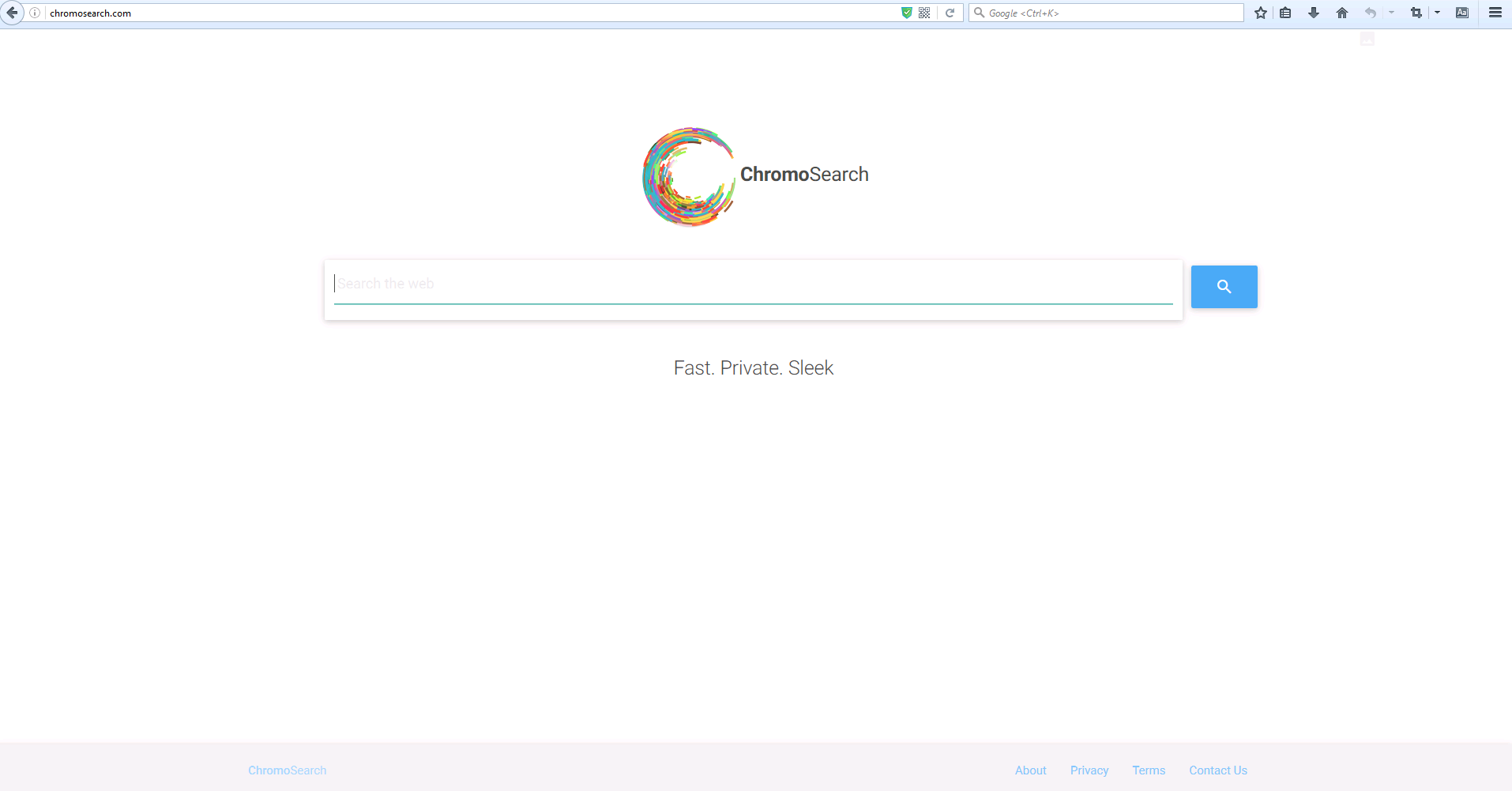Click the ChromoSearch colorful ring logo
This screenshot has width=1512, height=791.
pyautogui.click(x=689, y=177)
